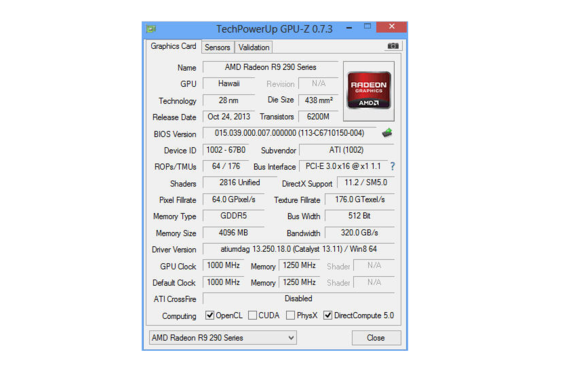Viewport: 579px width, 382px height.
Task: Select the Subvendor value ATI (1002)
Action: [x=346, y=150]
